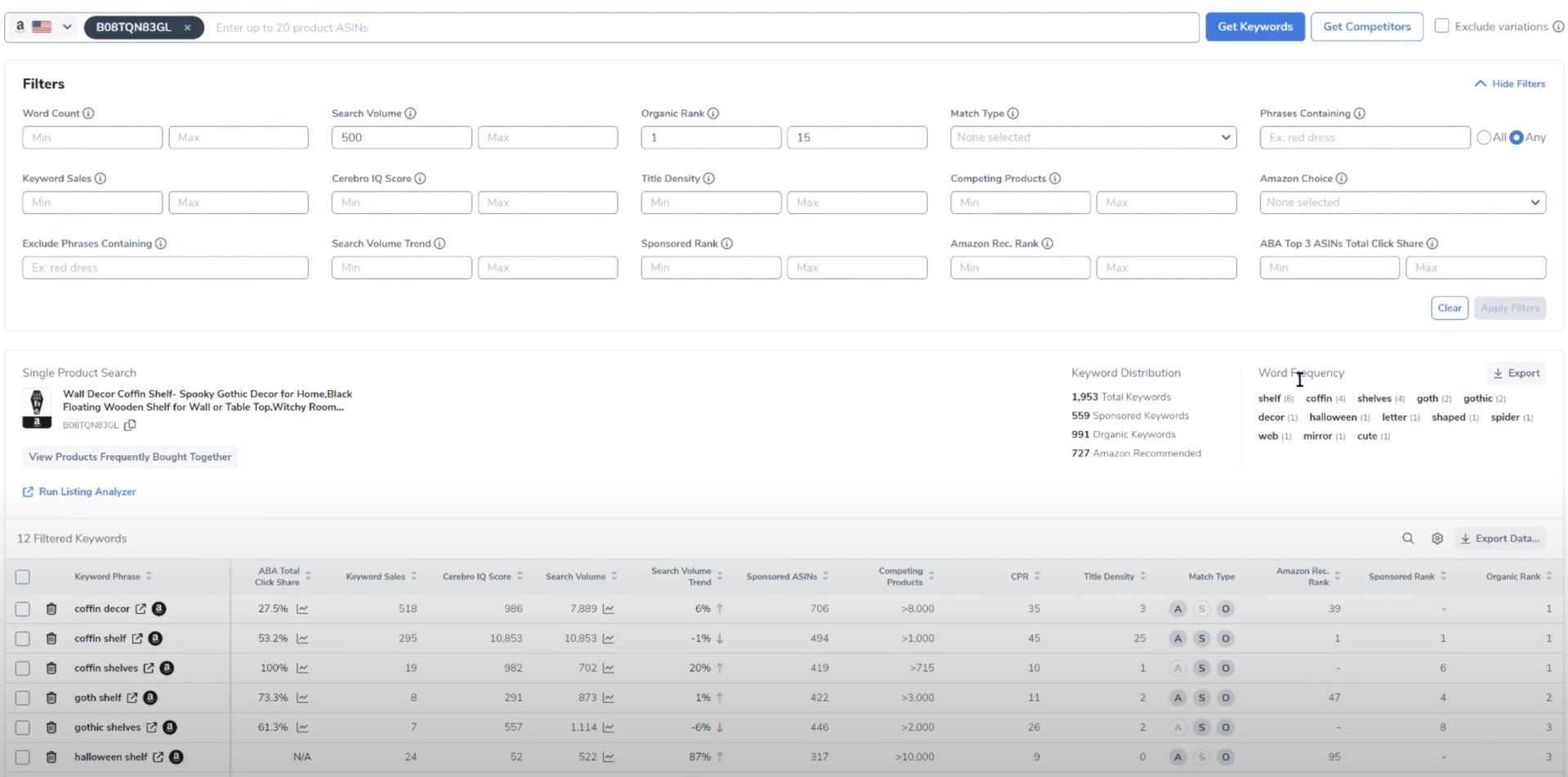Viewport: 1568px width, 777px height.
Task: Copy the ASIN B08TQN83GL below product title
Action: coord(130,425)
